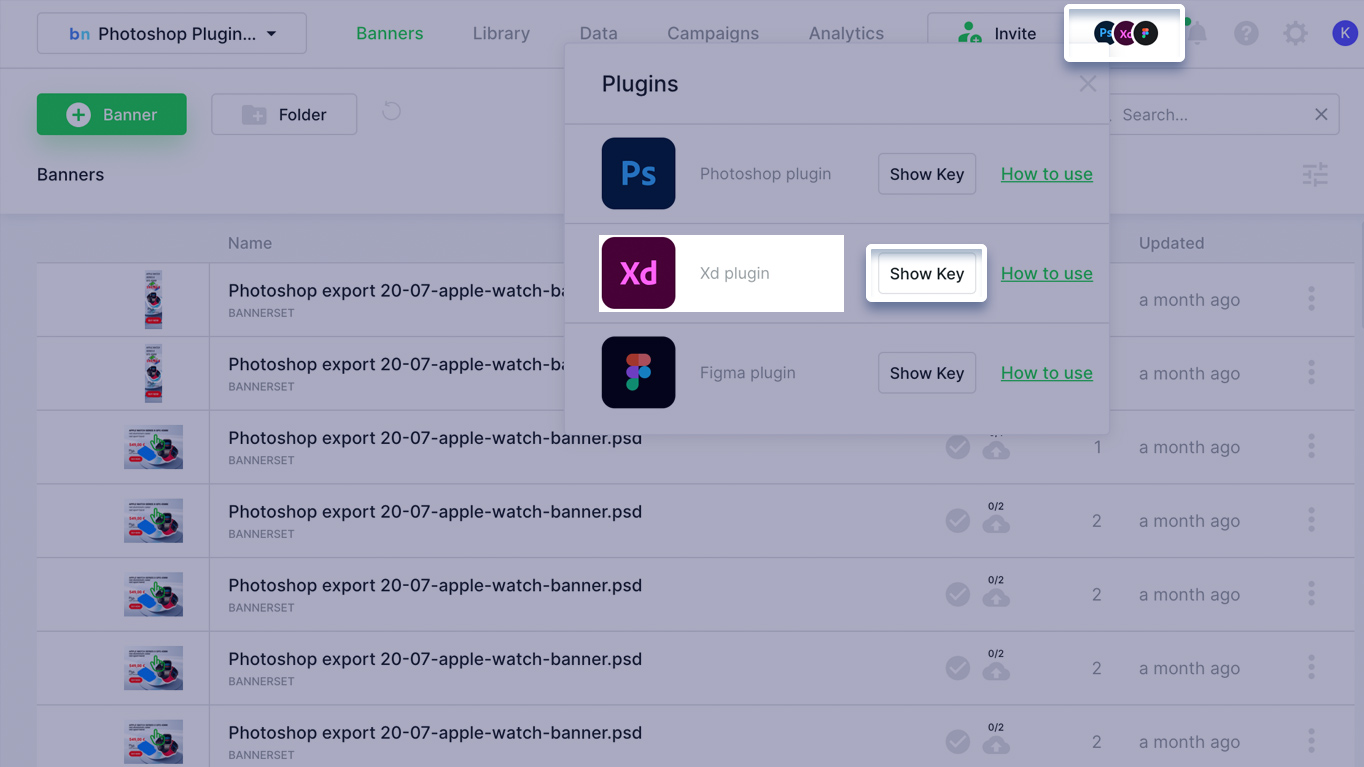Go to the Data tab
Image resolution: width=1364 pixels, height=767 pixels.
click(598, 33)
